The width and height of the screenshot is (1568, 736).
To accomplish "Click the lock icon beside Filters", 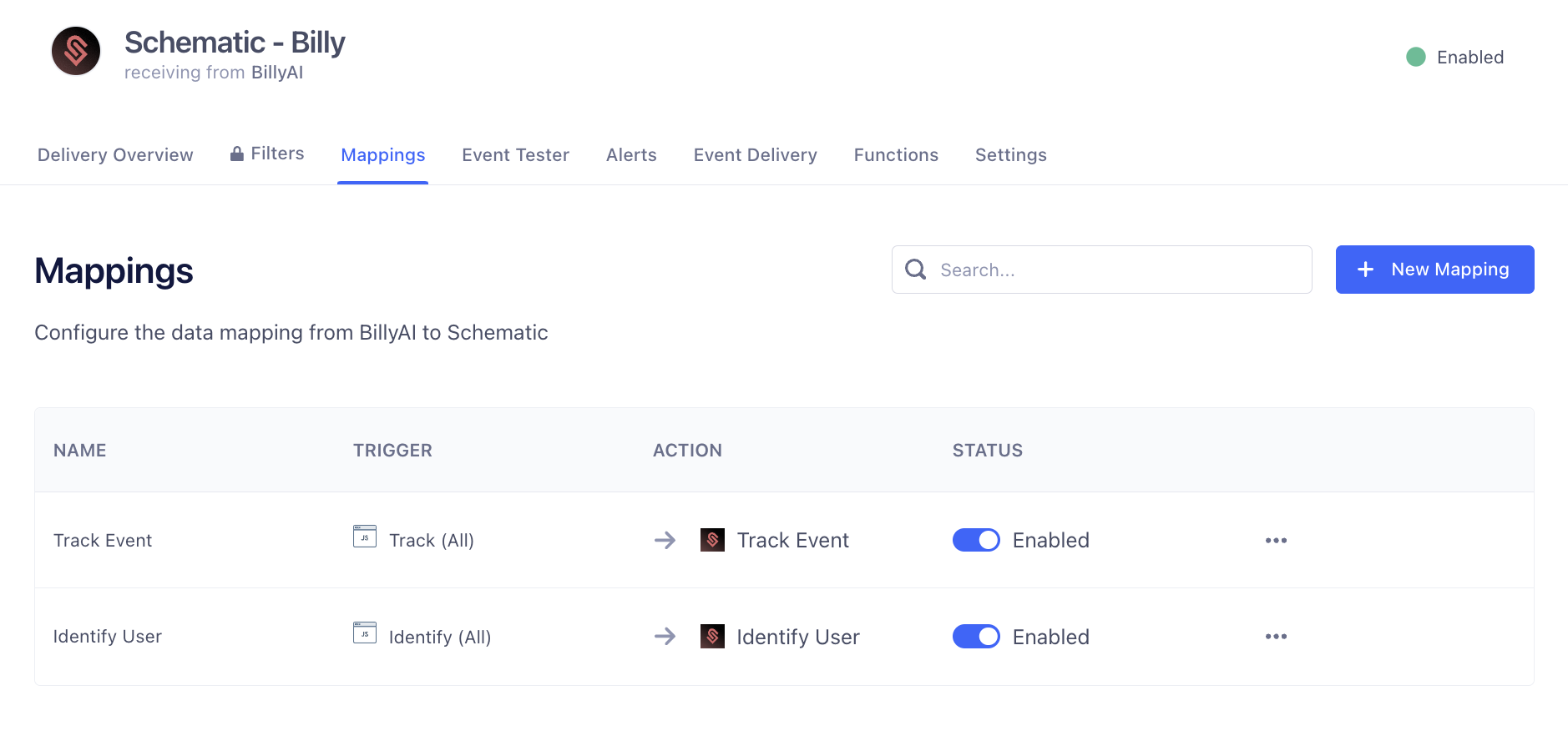I will click(237, 154).
